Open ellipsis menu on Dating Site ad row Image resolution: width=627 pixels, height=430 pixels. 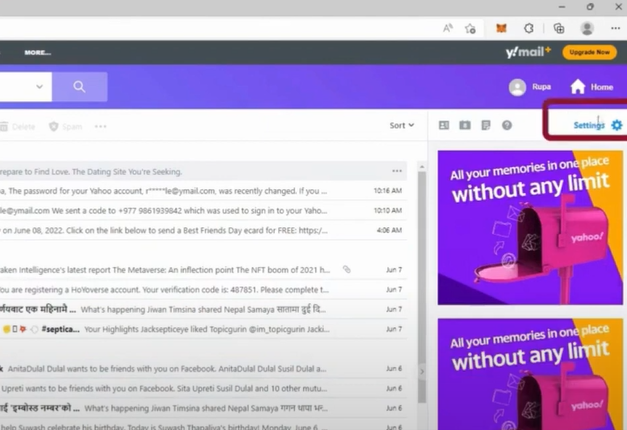[397, 171]
